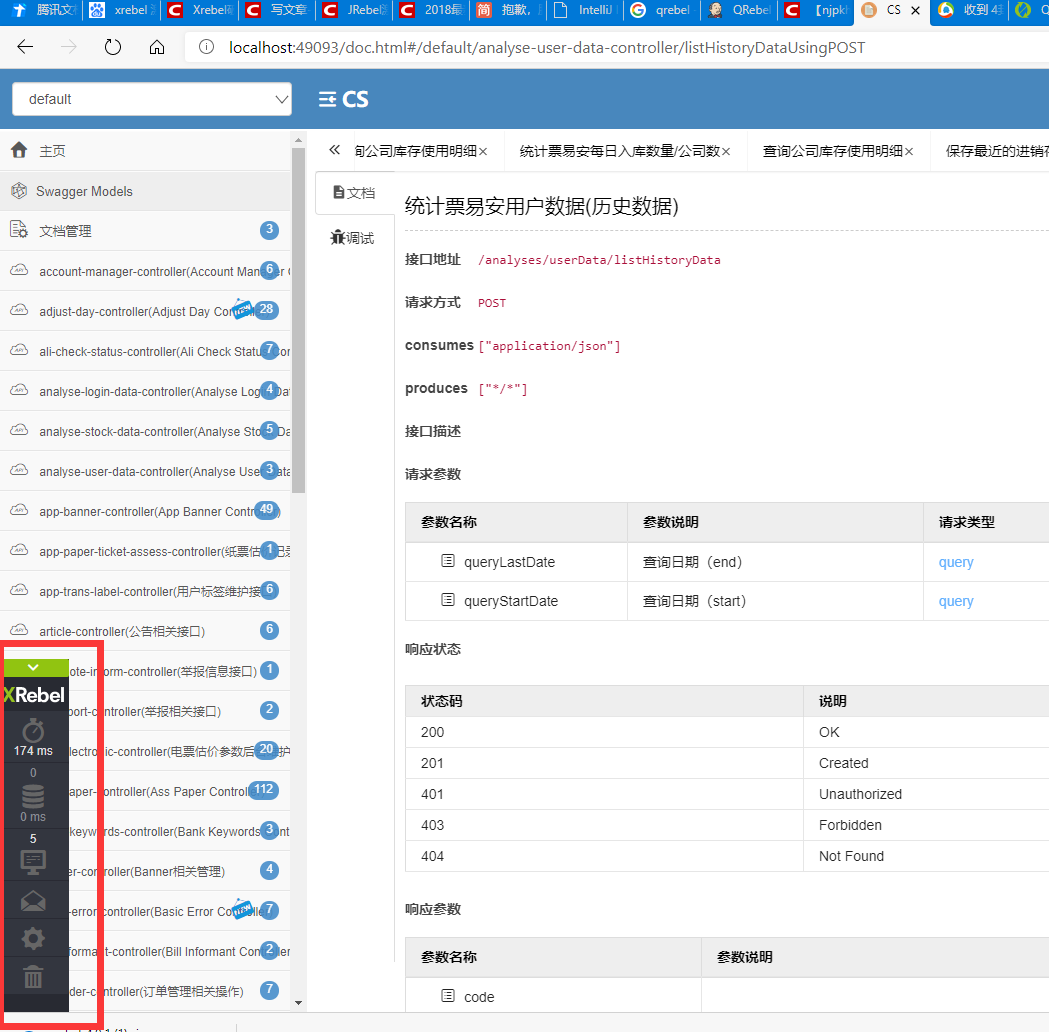
Task: Open the 订单管理相关操作 controller entry
Action: click(179, 991)
